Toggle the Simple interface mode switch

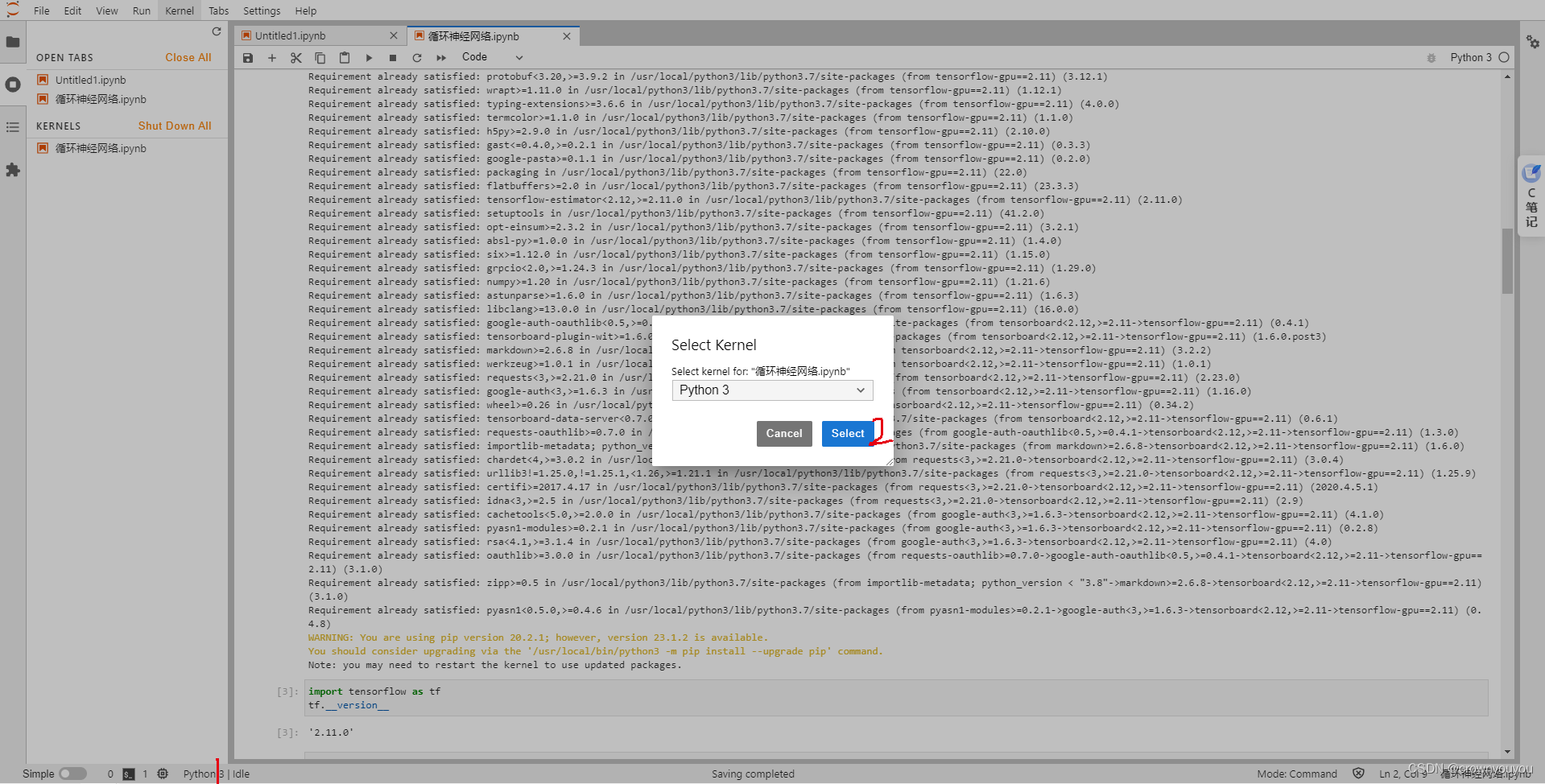[72, 774]
